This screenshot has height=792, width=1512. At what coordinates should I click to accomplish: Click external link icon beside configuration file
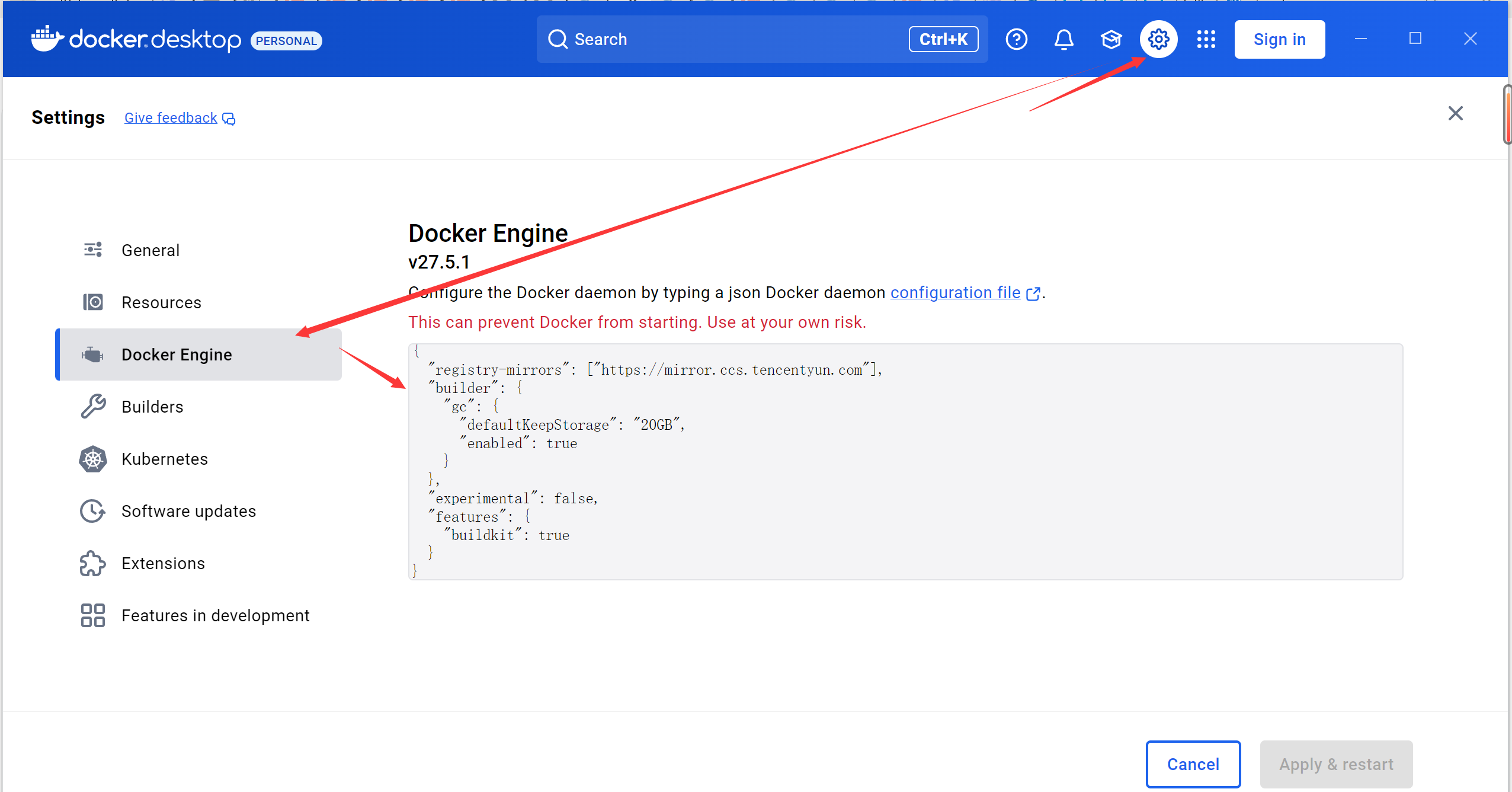tap(1033, 293)
